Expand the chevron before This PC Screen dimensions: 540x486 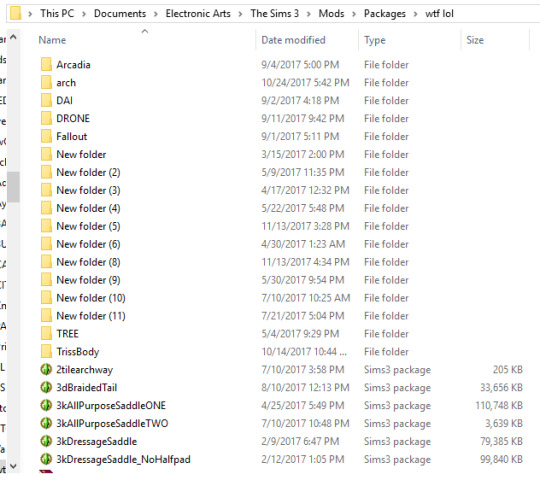(x=30, y=14)
